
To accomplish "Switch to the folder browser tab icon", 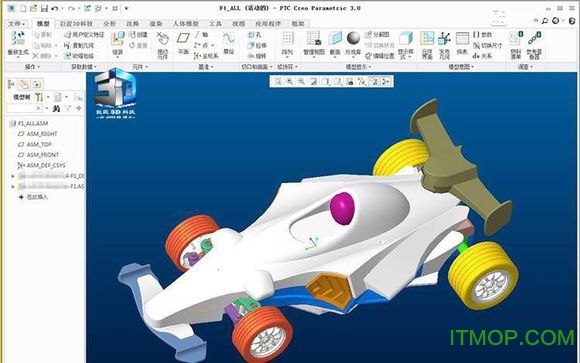I will (x=24, y=84).
